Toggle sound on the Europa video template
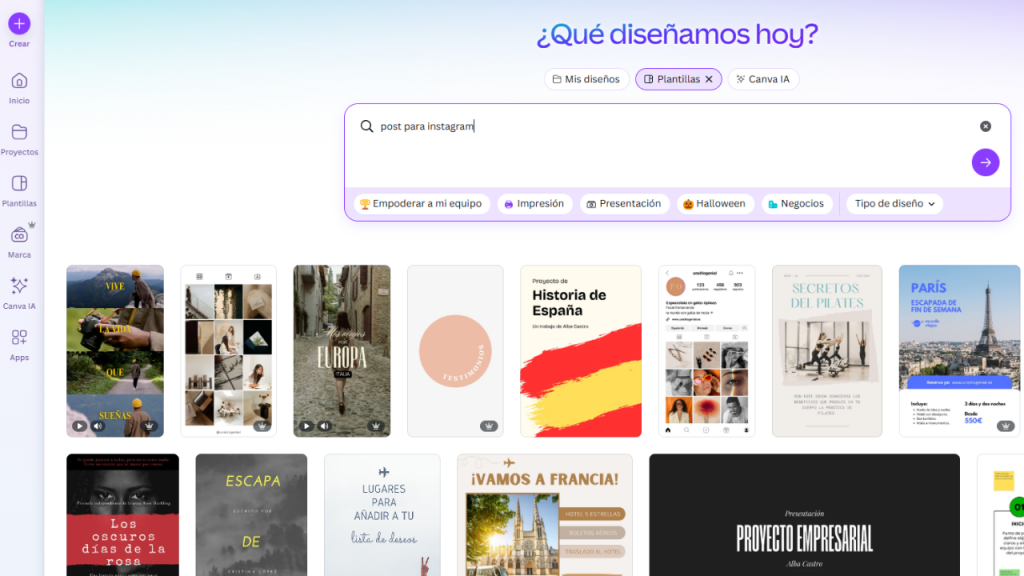 pyautogui.click(x=325, y=426)
